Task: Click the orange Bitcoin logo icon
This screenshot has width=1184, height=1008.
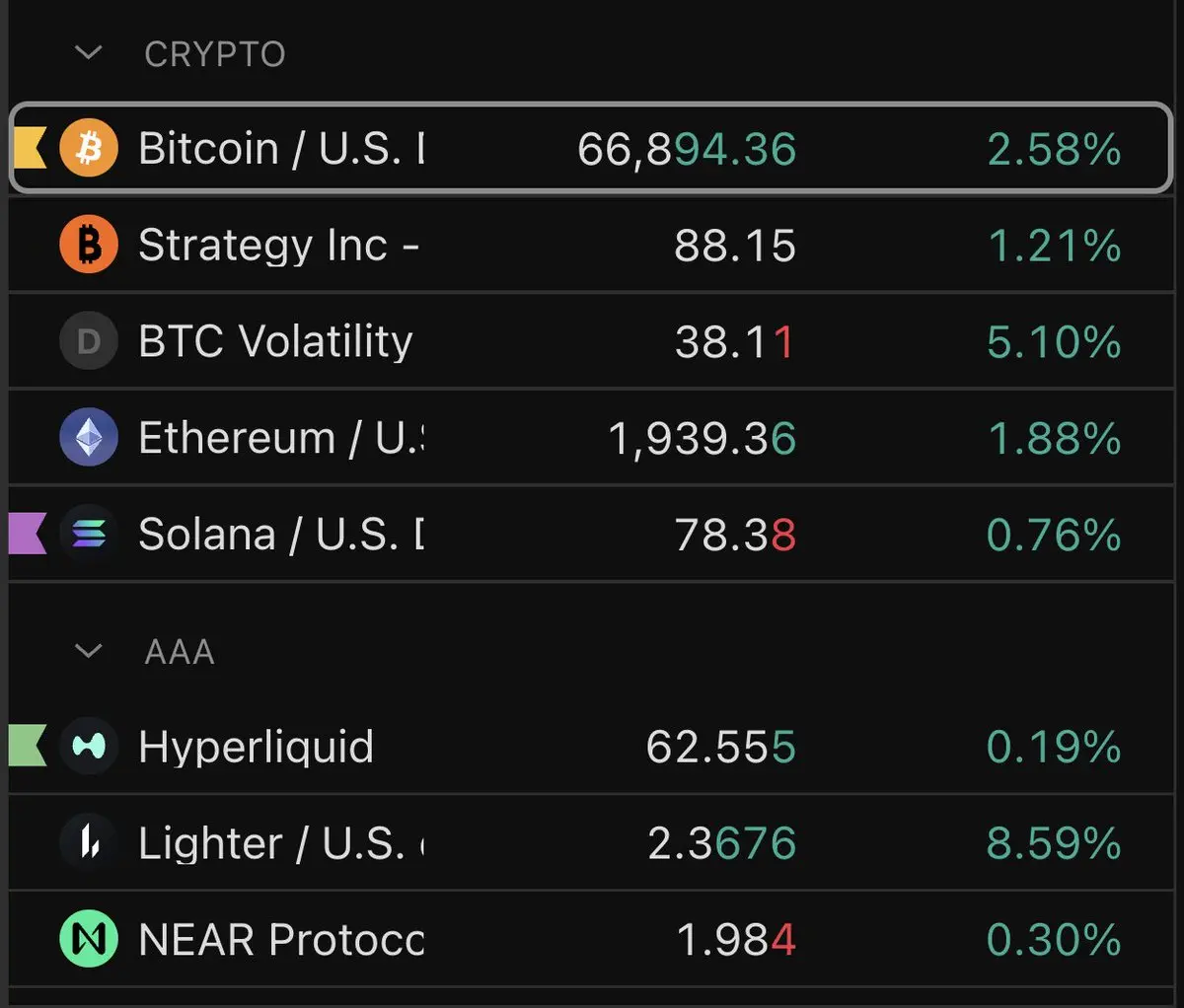Action: (x=89, y=149)
